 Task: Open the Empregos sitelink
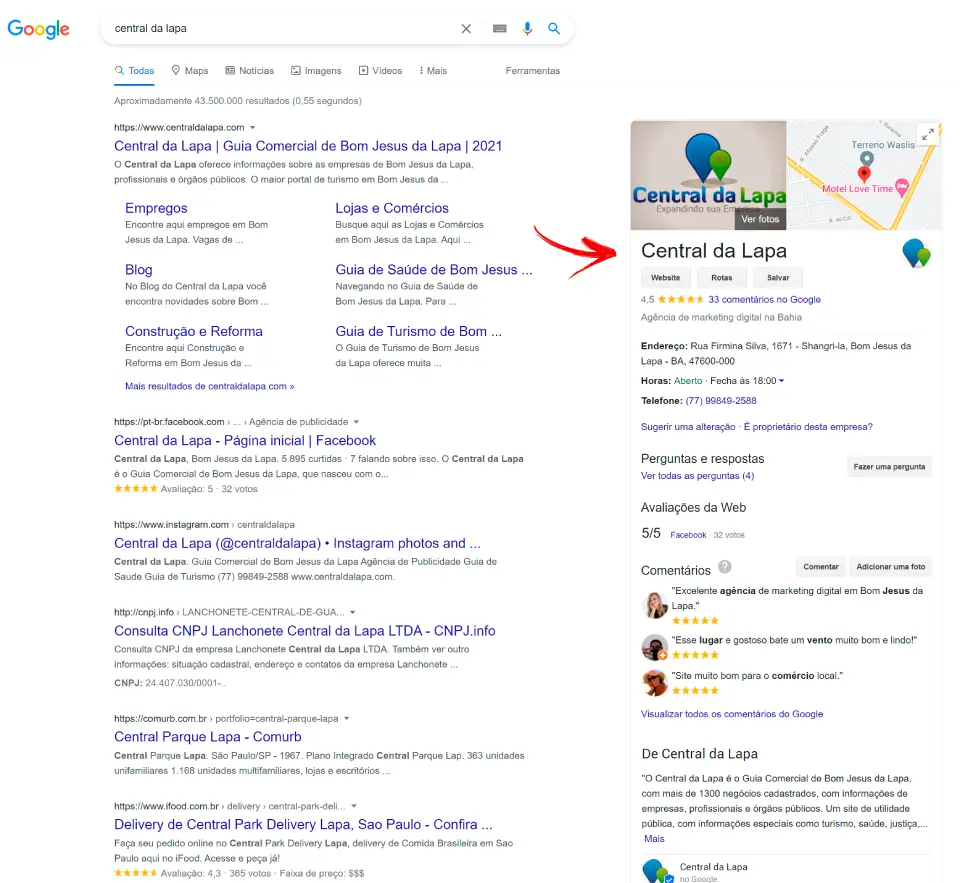point(156,208)
